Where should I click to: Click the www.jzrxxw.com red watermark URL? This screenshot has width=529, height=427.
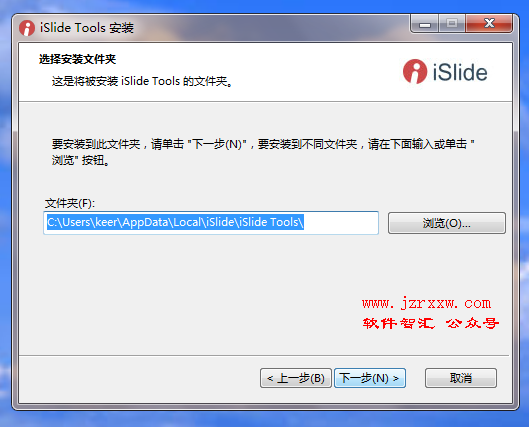pyautogui.click(x=426, y=303)
